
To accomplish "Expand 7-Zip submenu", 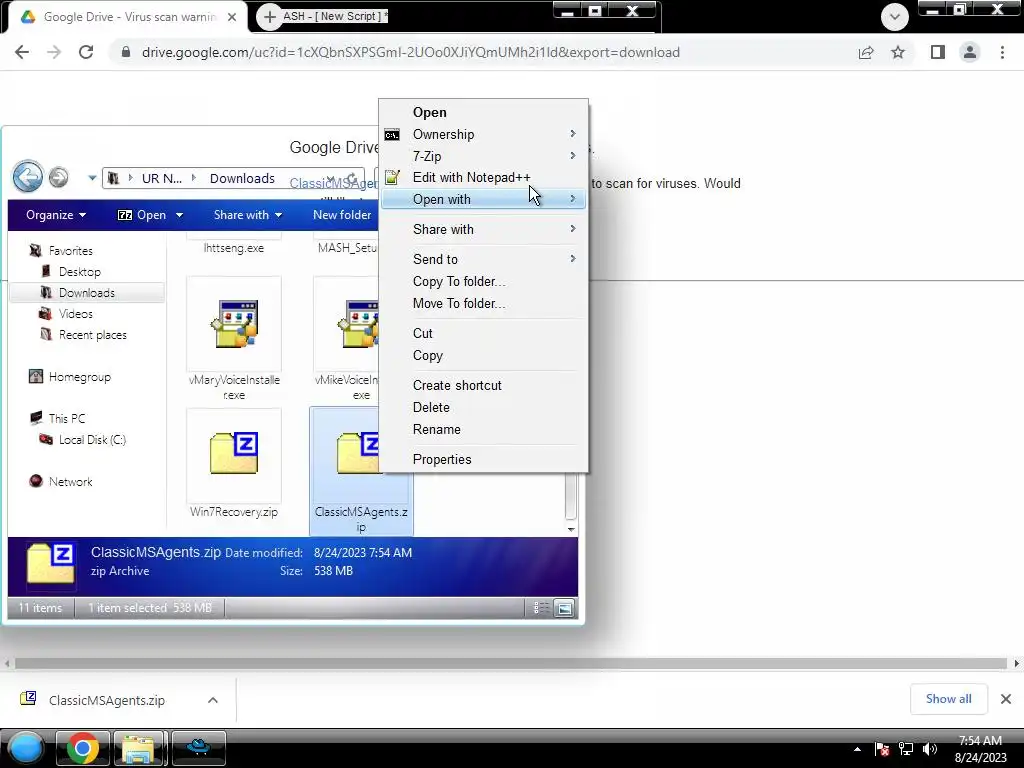I will pos(483,156).
